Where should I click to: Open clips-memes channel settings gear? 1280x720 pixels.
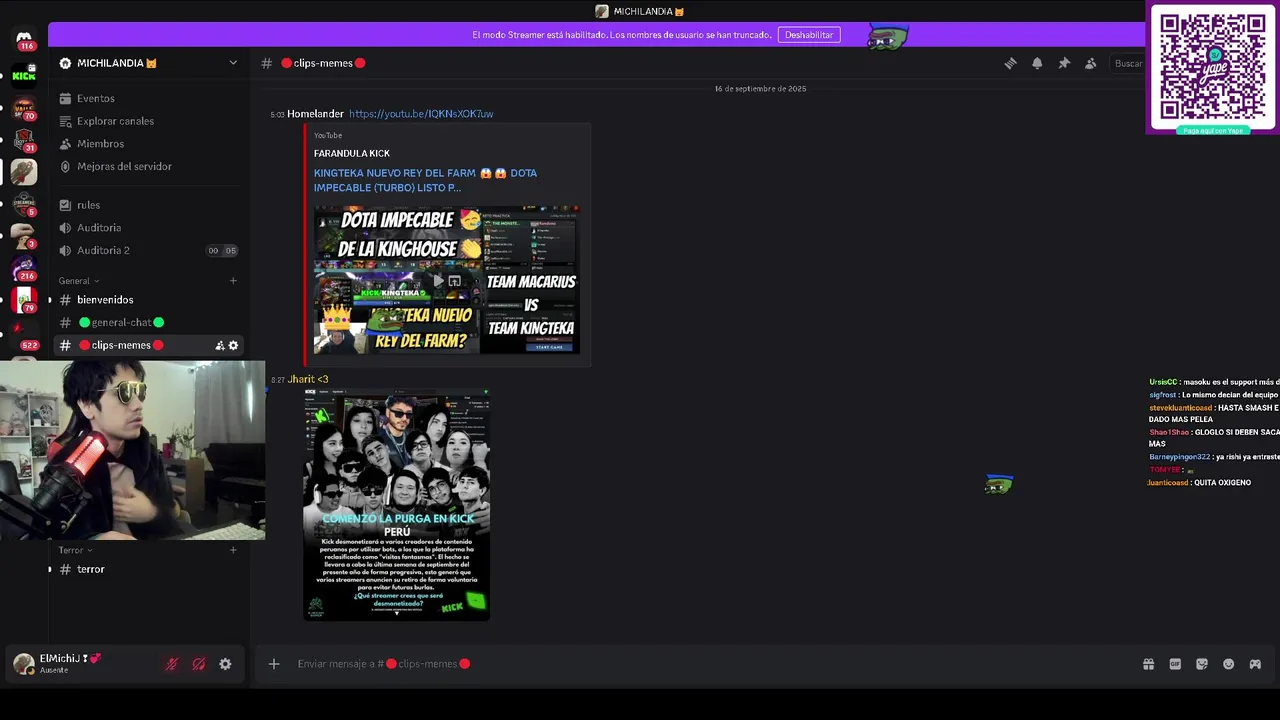pyautogui.click(x=233, y=345)
